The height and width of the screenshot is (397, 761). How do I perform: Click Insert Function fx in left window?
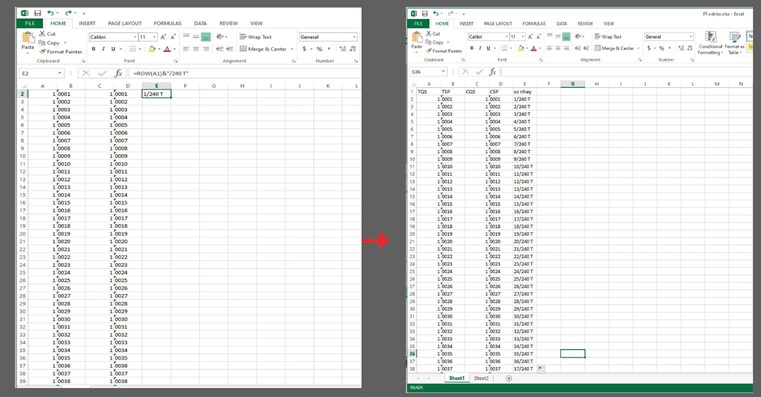118,73
